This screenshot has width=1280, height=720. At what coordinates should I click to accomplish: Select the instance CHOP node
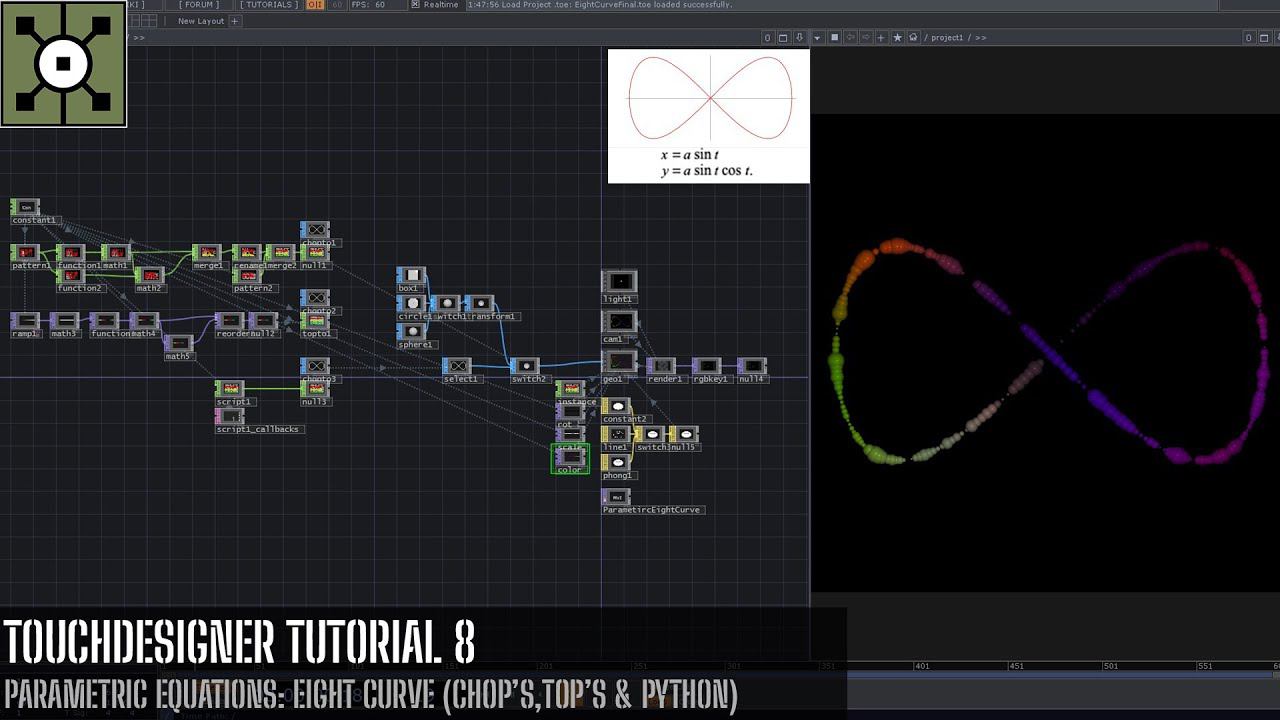tap(570, 389)
